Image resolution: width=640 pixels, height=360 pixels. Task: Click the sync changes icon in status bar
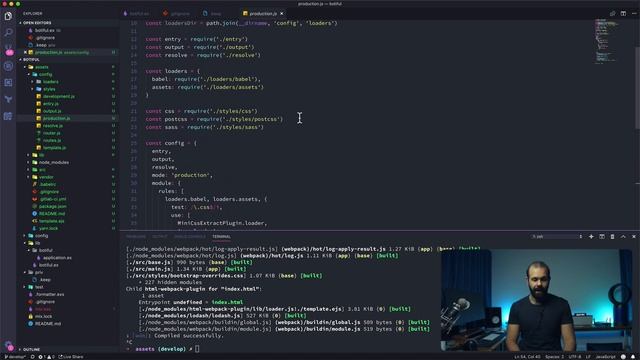33,357
